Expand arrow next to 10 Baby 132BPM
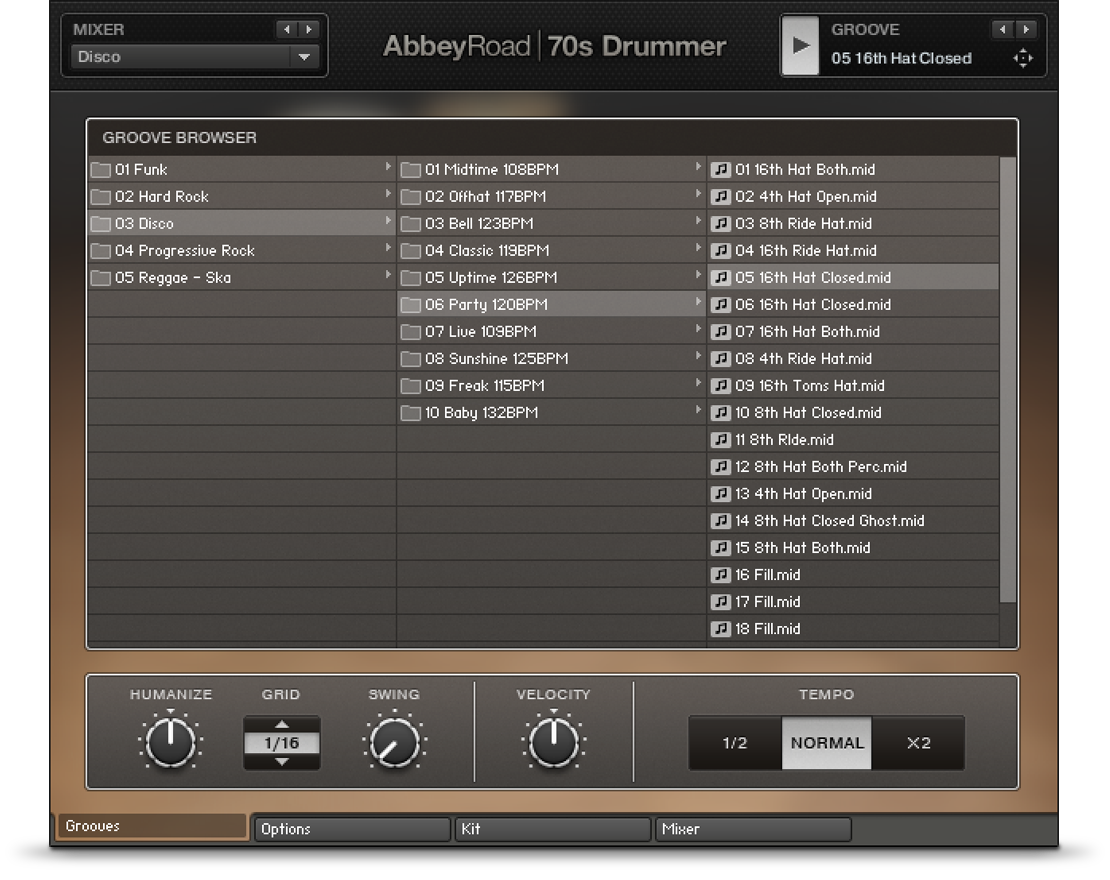1110x880 pixels. (x=698, y=410)
